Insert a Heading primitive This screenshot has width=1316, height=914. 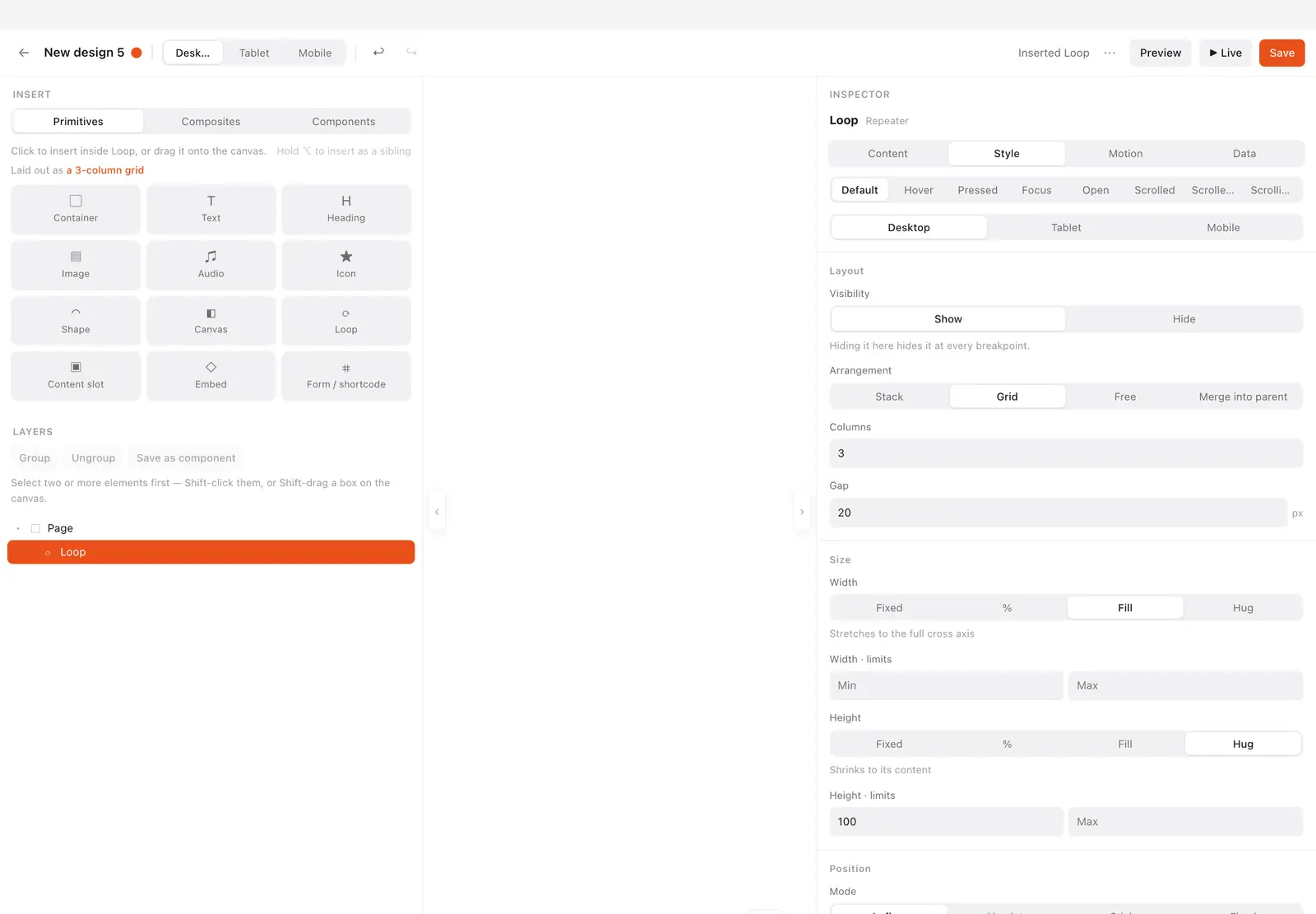[x=346, y=209]
